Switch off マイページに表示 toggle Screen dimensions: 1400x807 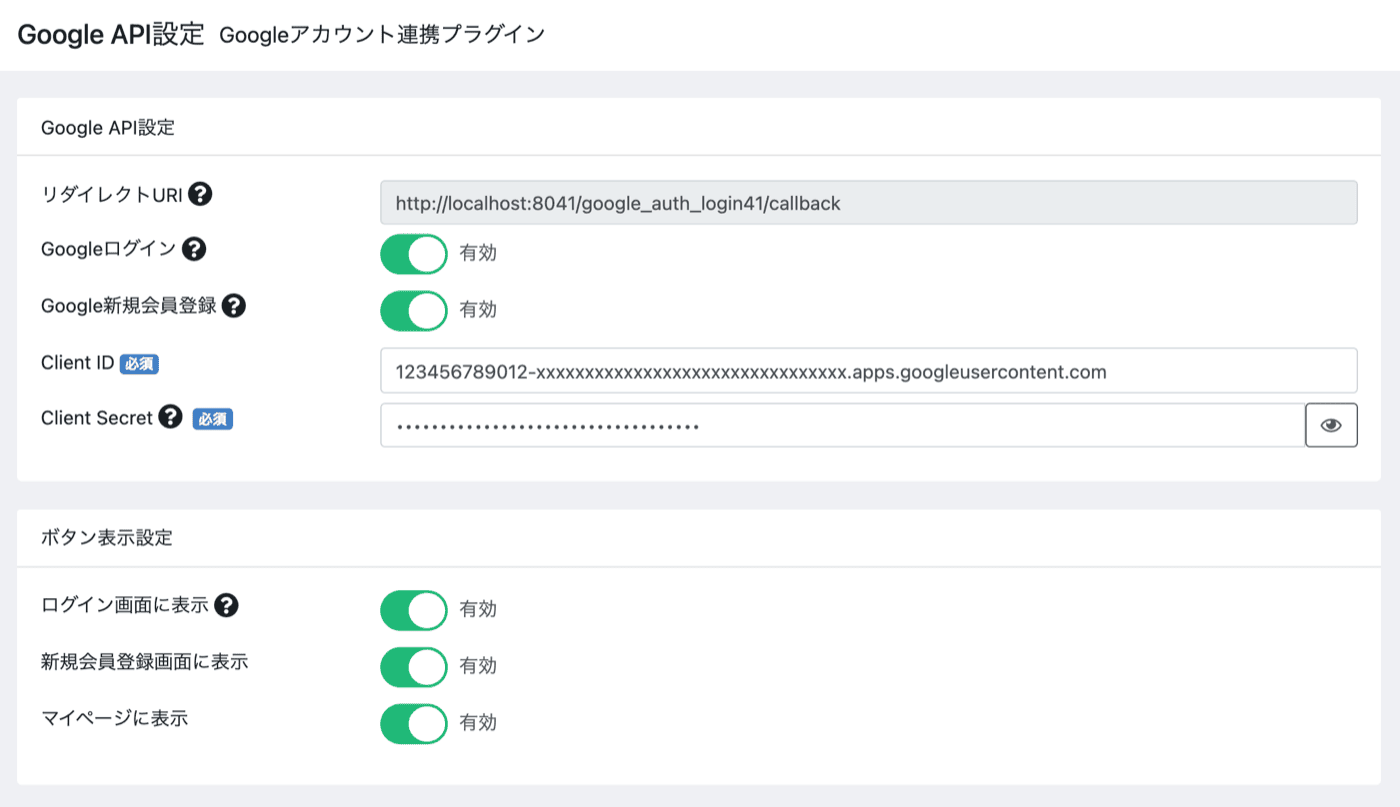pos(414,722)
